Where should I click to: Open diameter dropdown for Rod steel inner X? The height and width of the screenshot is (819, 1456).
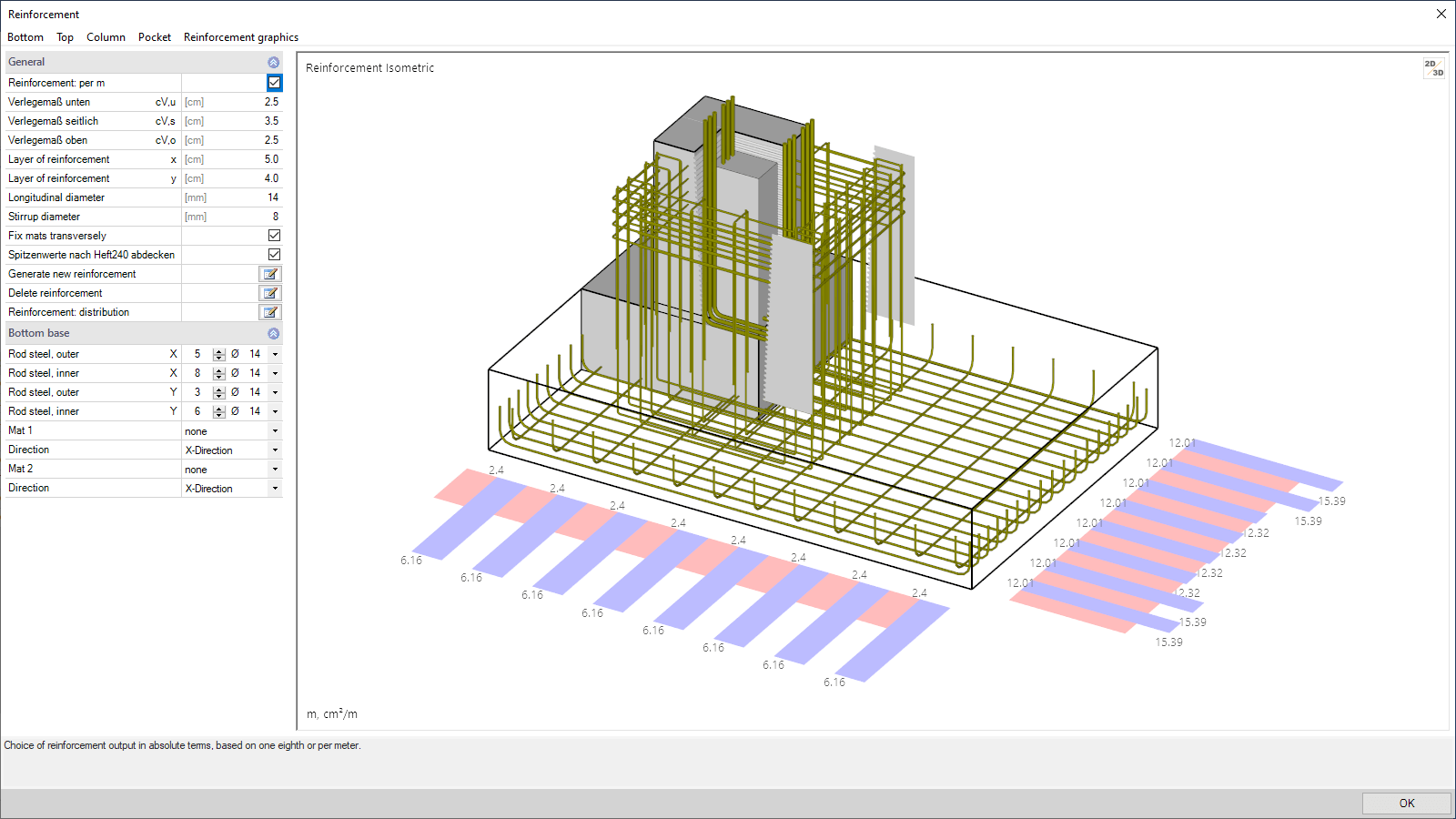[275, 373]
